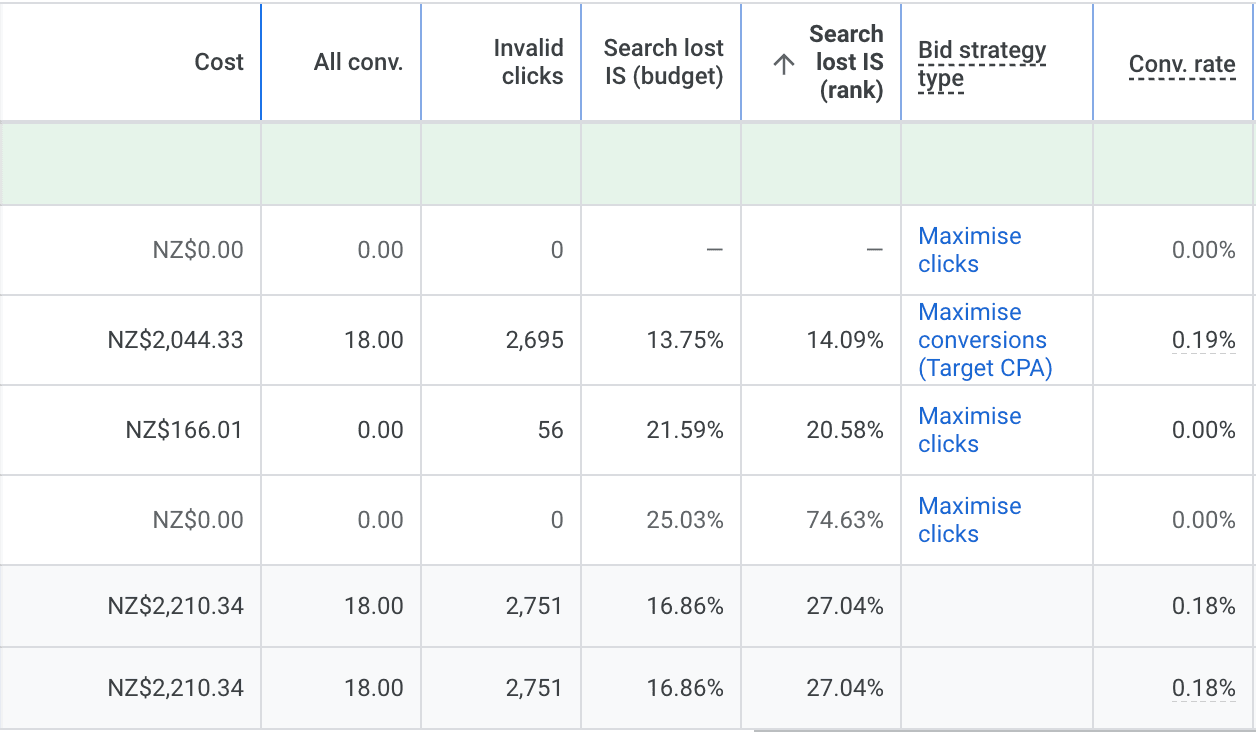Image resolution: width=1256 pixels, height=732 pixels.
Task: Open the Maximise conversions (Target CPA) link
Action: pyautogui.click(x=984, y=340)
